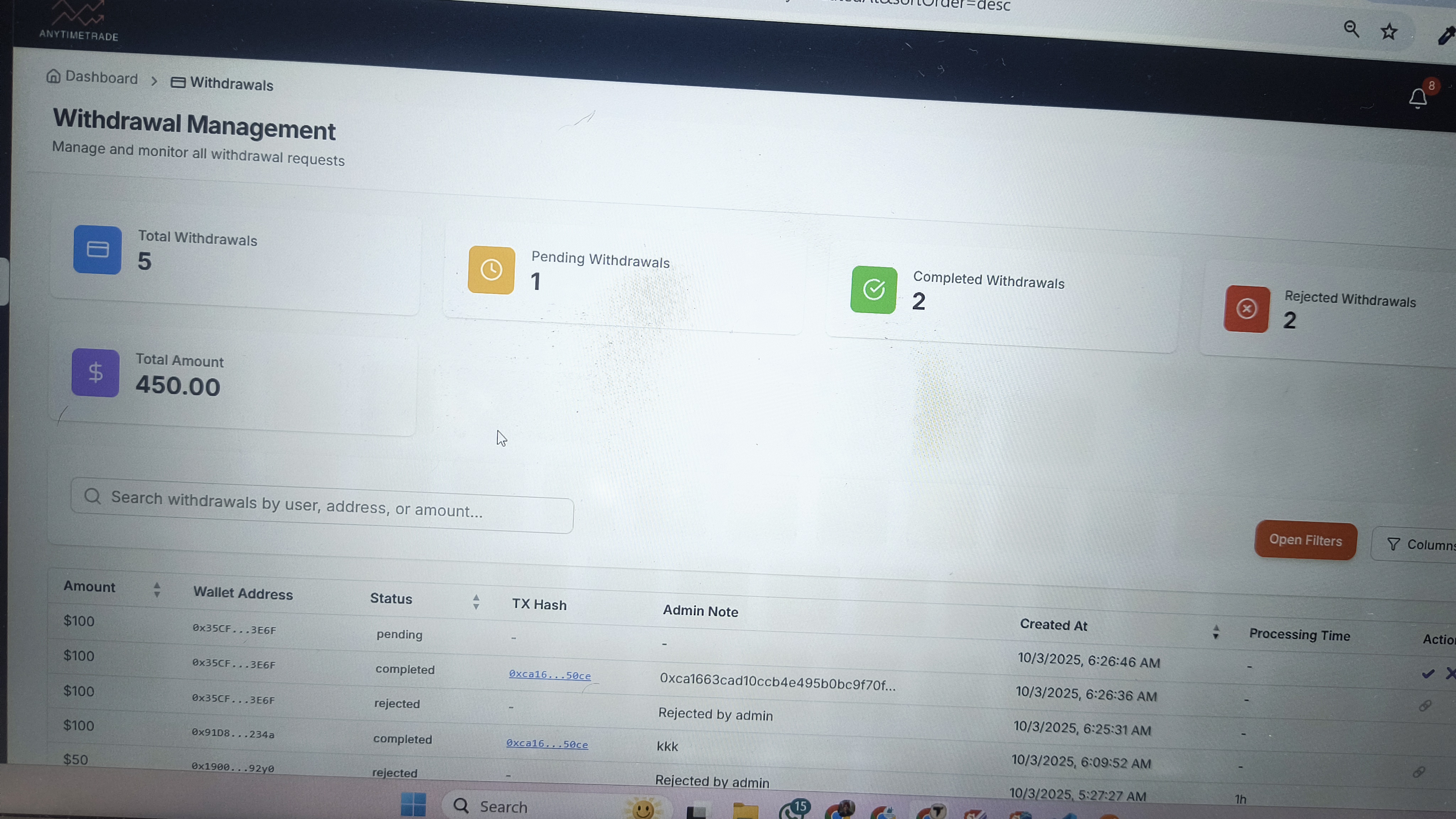
Task: Focus the Search withdrawals input field
Action: click(322, 506)
